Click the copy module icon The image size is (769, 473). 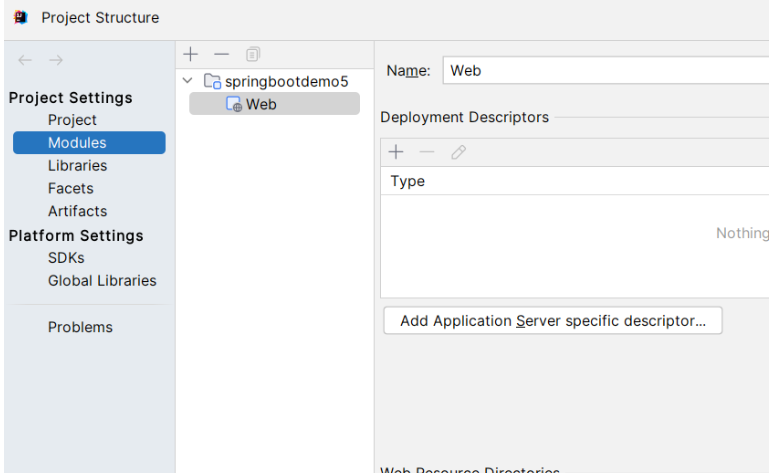(x=253, y=54)
